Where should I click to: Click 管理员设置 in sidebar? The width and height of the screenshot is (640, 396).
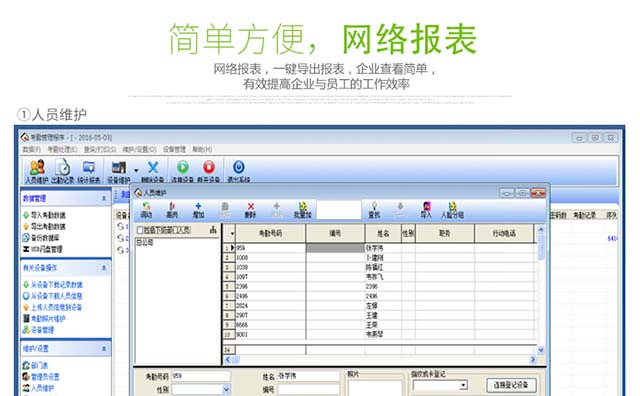pos(45,376)
